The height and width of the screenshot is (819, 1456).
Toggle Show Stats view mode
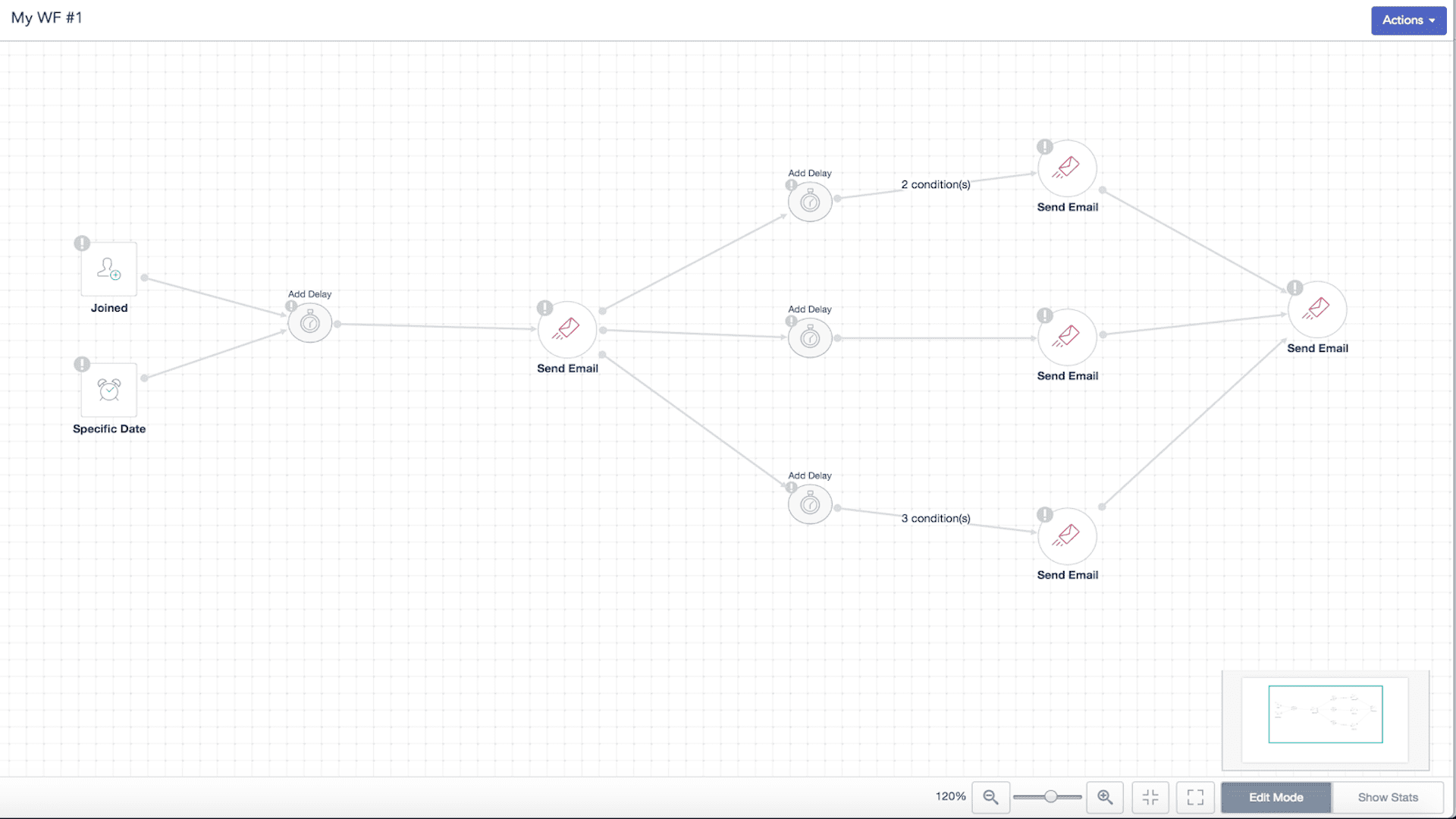pyautogui.click(x=1389, y=797)
